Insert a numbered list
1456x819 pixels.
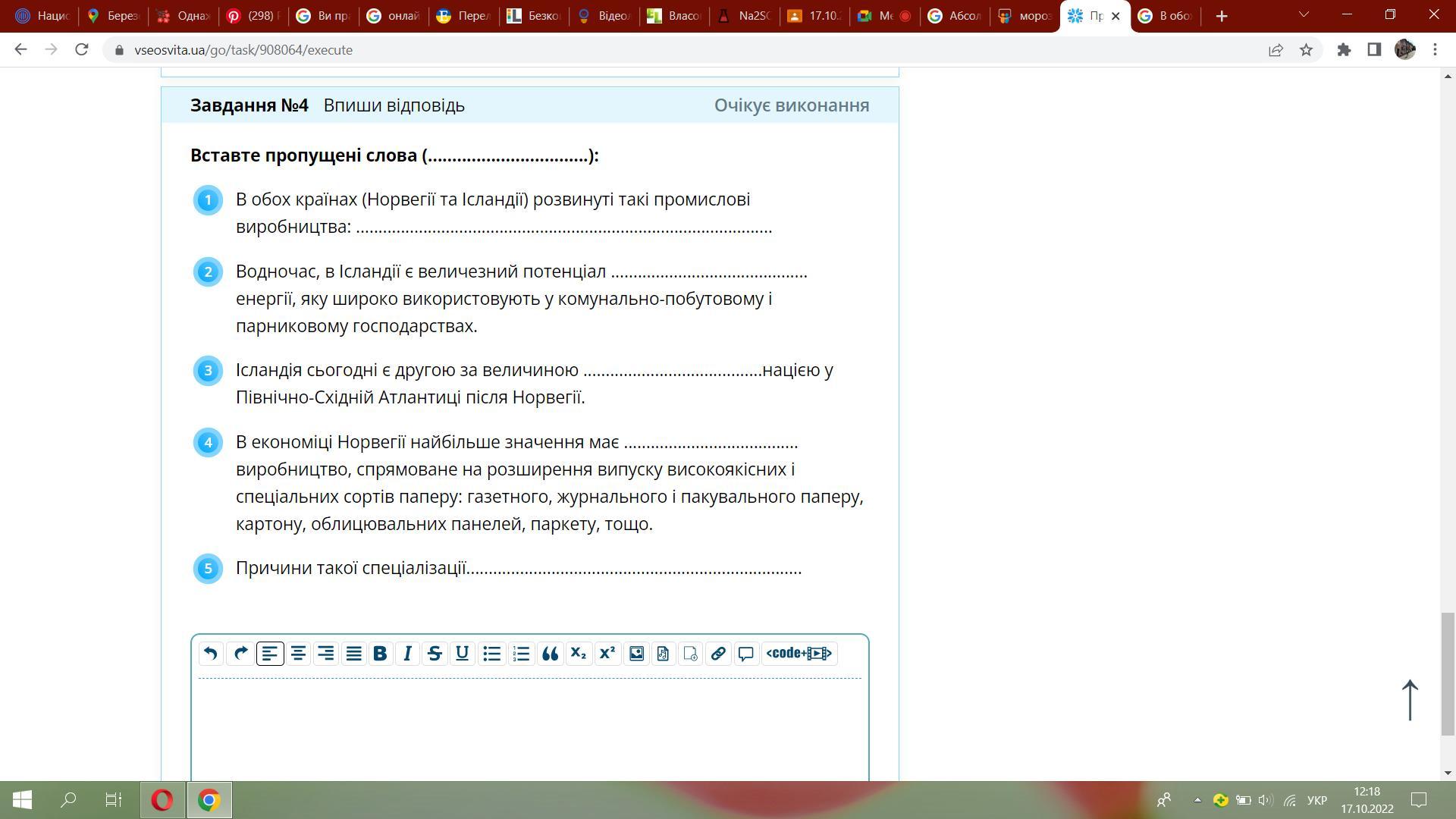pyautogui.click(x=521, y=654)
